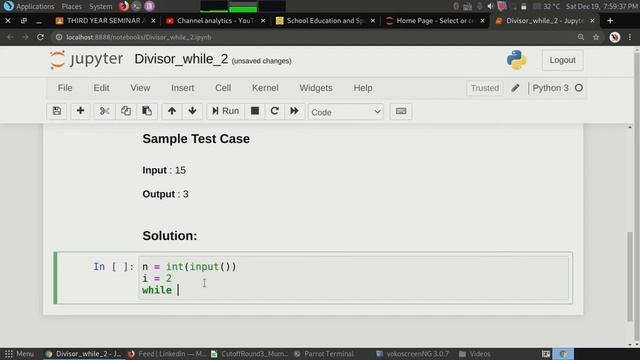Click the zoom magnifier icon in address bar
Viewport: 640px width, 360px height.
pos(581,37)
